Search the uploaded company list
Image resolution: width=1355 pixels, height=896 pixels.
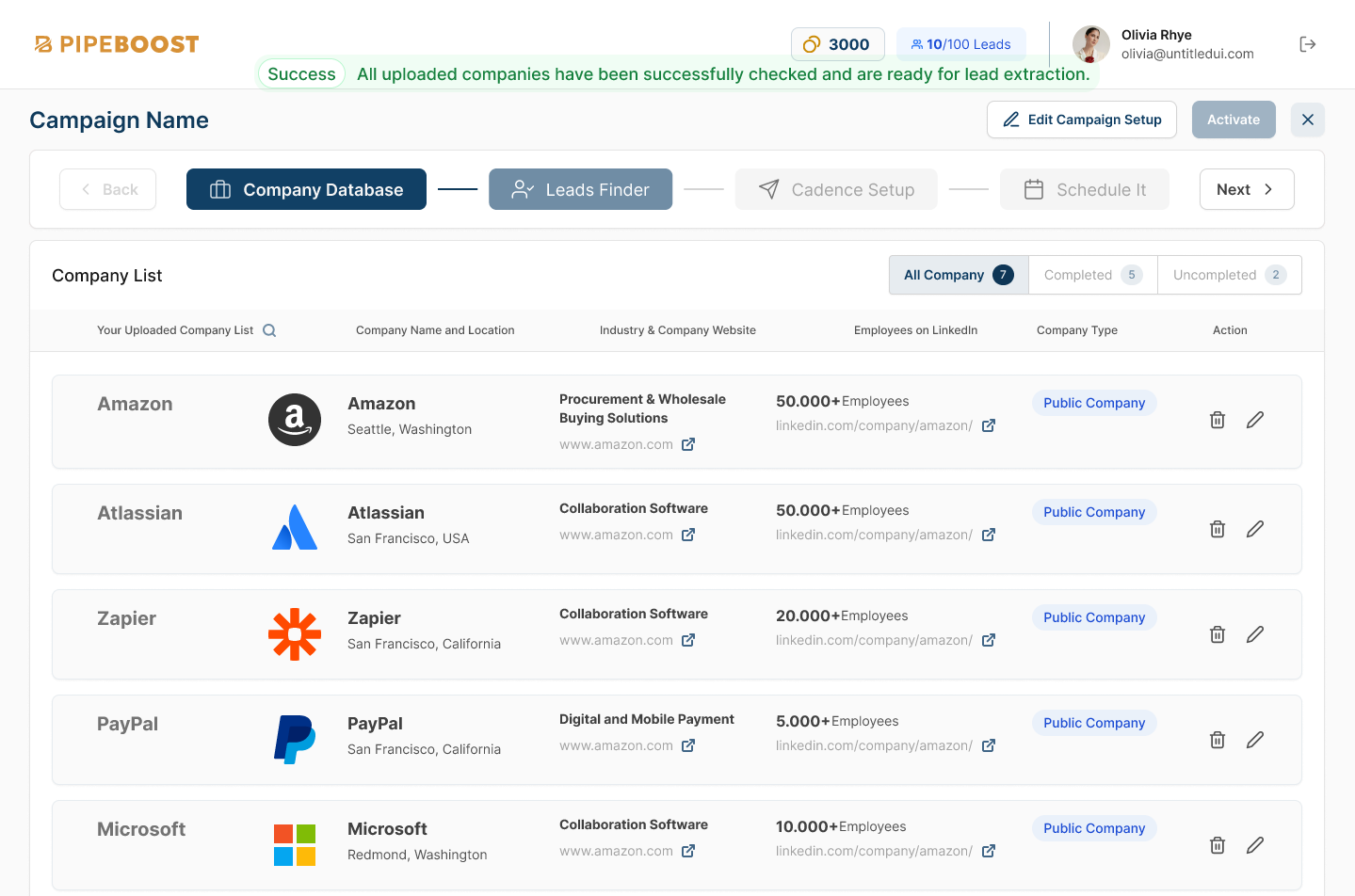[269, 330]
